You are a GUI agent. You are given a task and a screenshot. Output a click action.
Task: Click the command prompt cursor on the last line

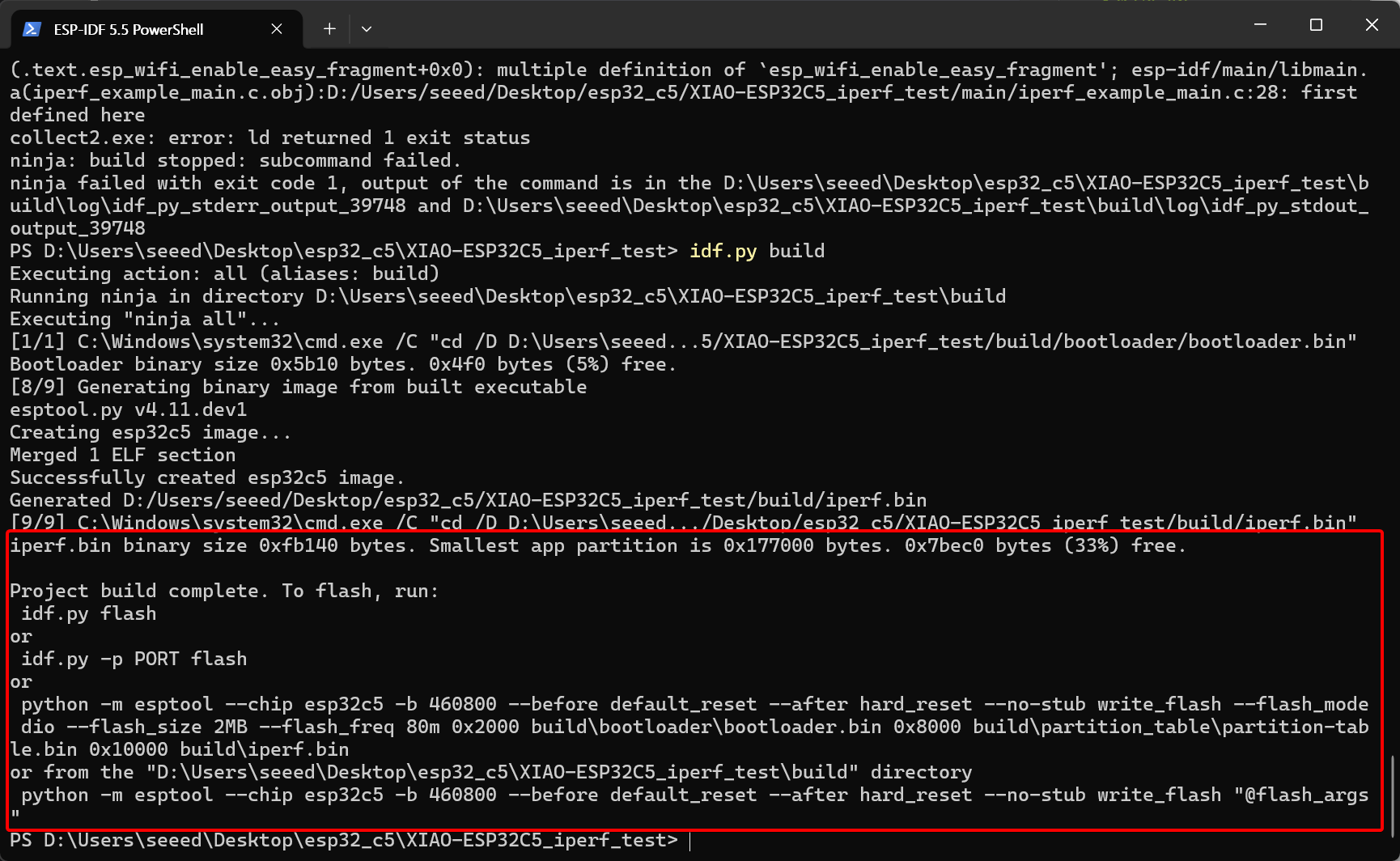pos(690,841)
